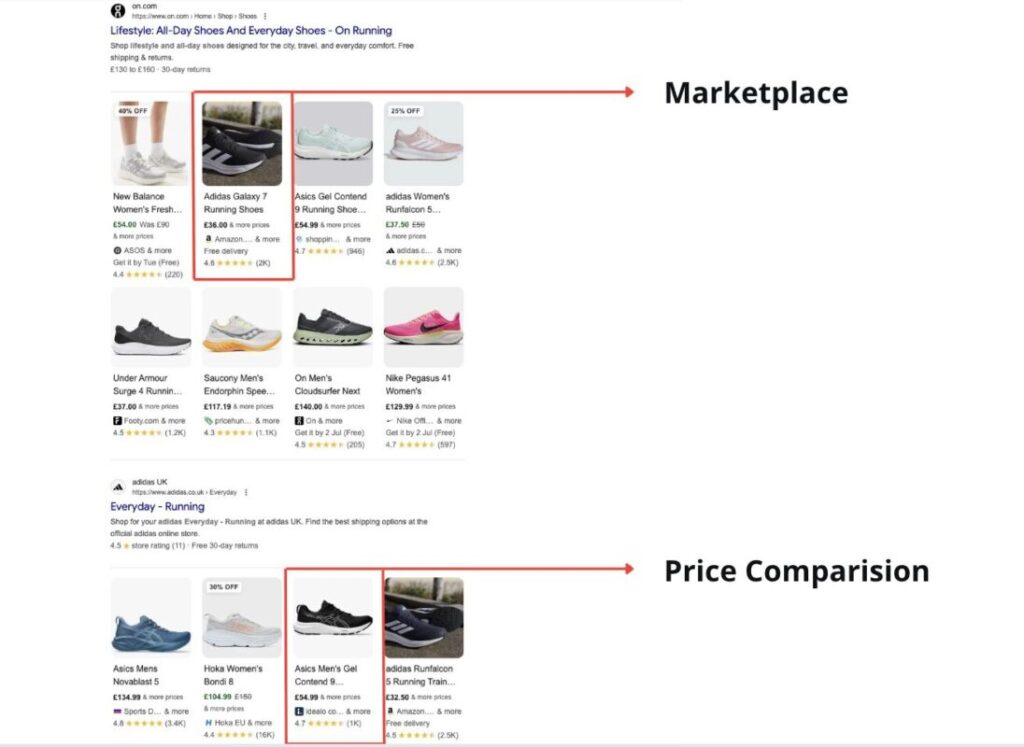Click the Hoka EU seller icon

pyautogui.click(x=208, y=723)
